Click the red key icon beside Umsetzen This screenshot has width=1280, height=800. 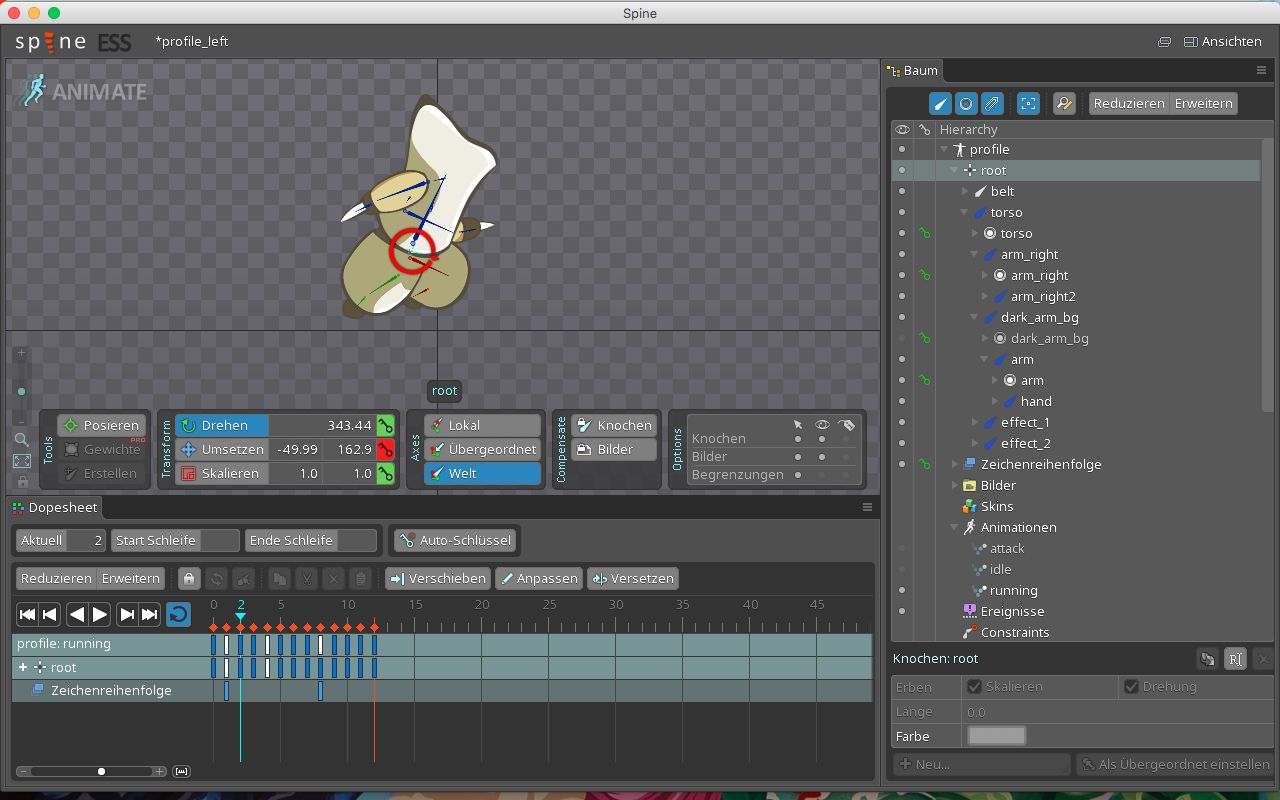(x=385, y=450)
